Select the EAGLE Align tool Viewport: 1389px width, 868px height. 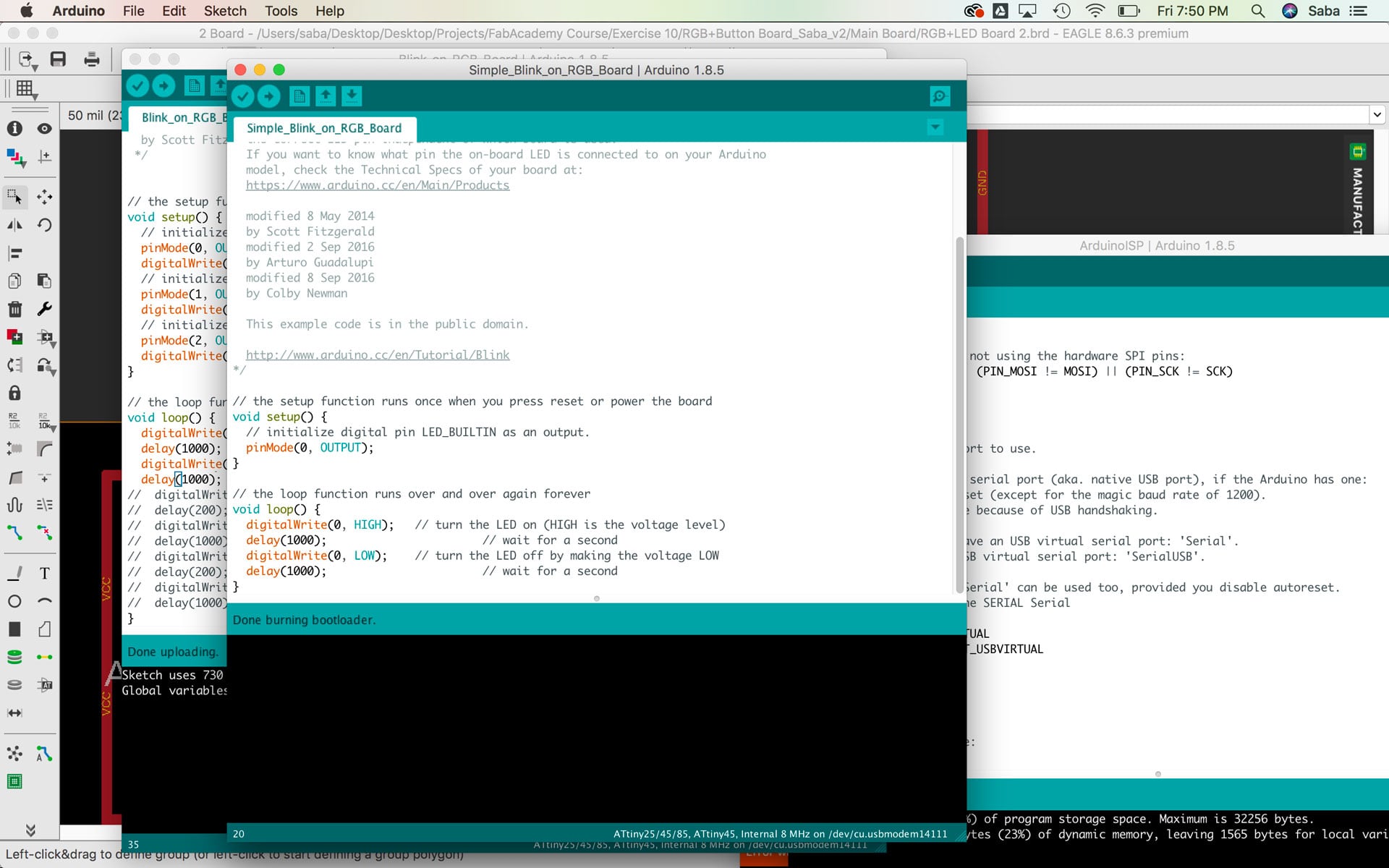click(x=14, y=253)
